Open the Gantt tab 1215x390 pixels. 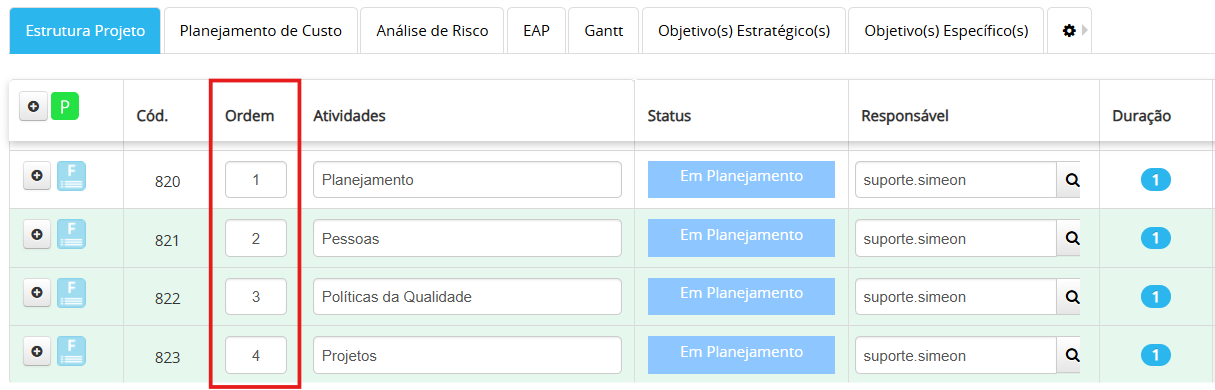pos(604,31)
